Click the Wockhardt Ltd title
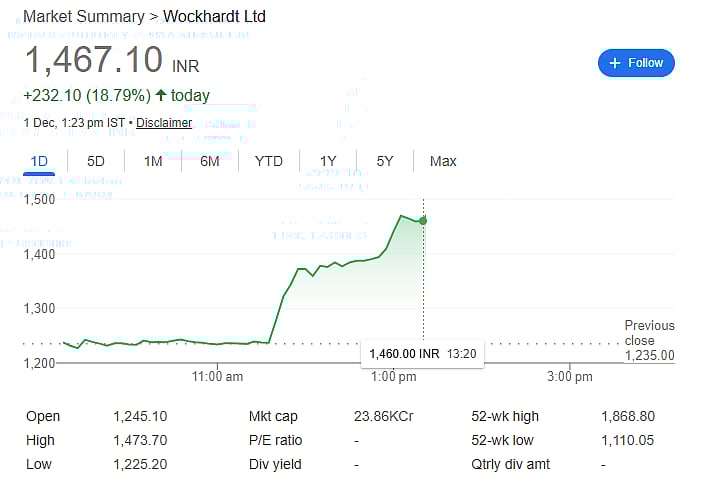 tap(214, 17)
